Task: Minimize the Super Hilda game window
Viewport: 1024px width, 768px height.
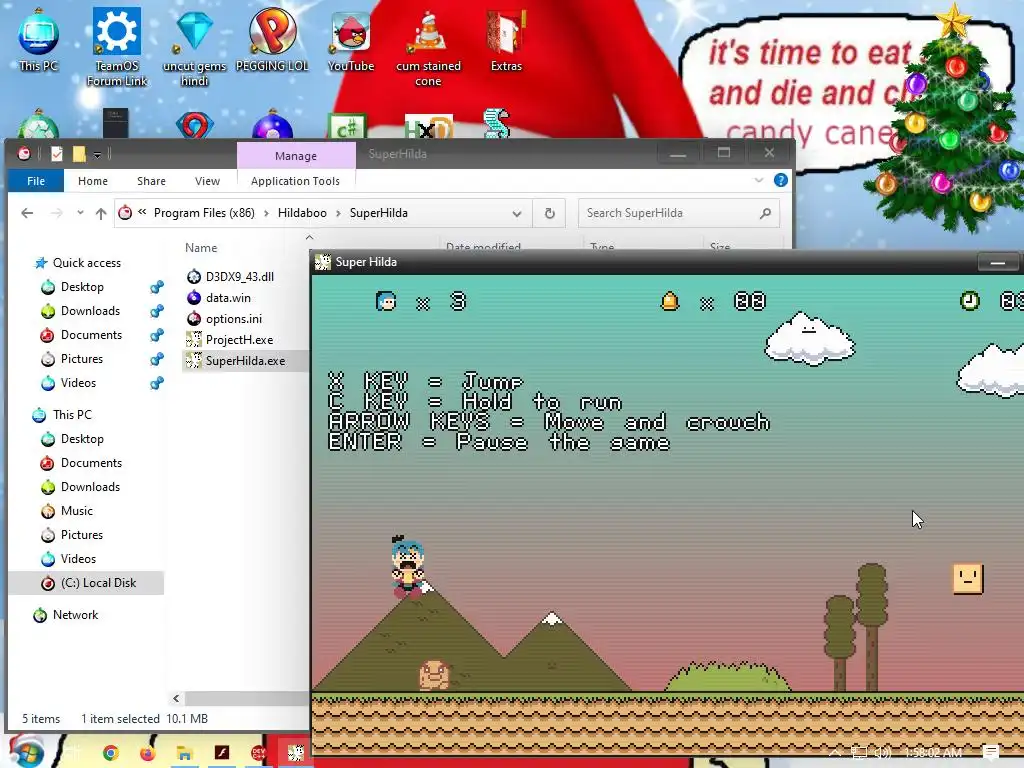Action: [998, 262]
